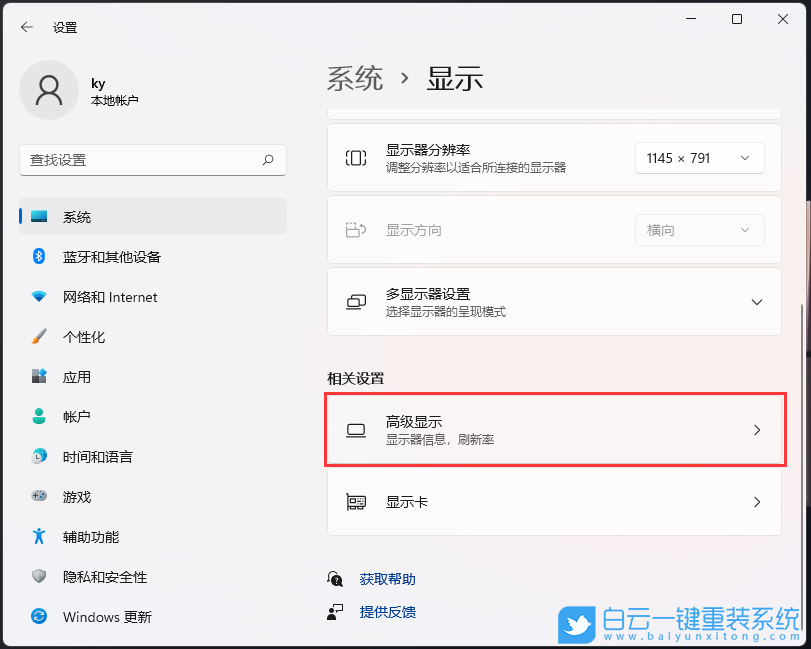Viewport: 811px width, 649px height.
Task: Click the 显示卡 graphics card icon
Action: 354,502
